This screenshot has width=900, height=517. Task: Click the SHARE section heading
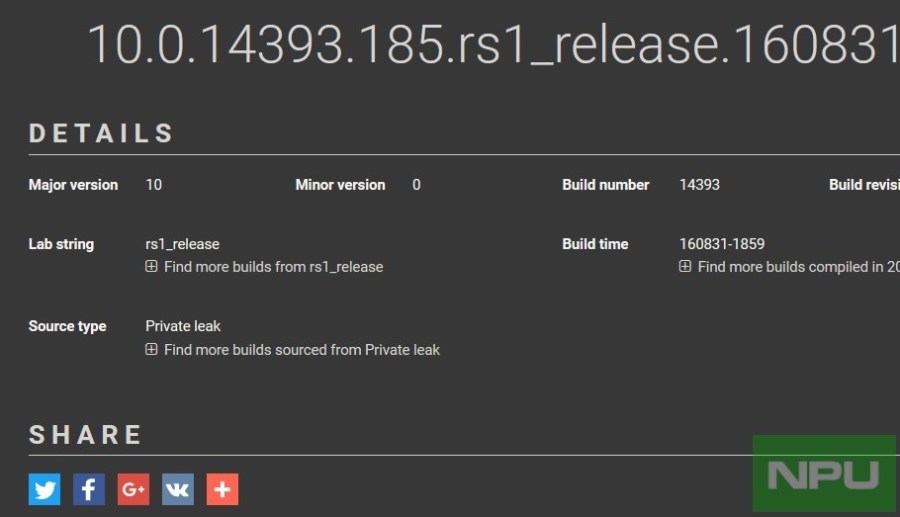tap(86, 435)
